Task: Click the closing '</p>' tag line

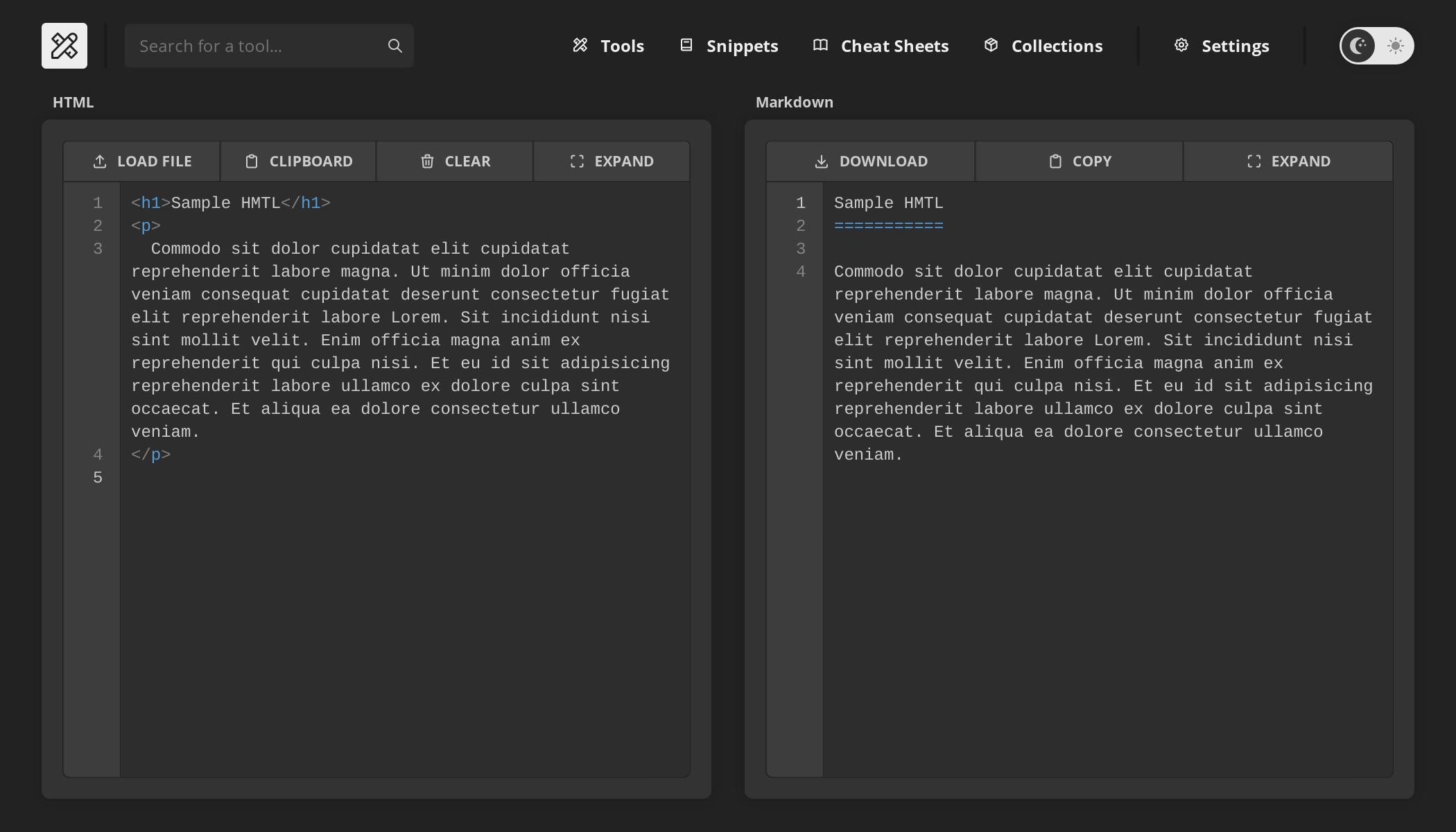Action: click(151, 455)
